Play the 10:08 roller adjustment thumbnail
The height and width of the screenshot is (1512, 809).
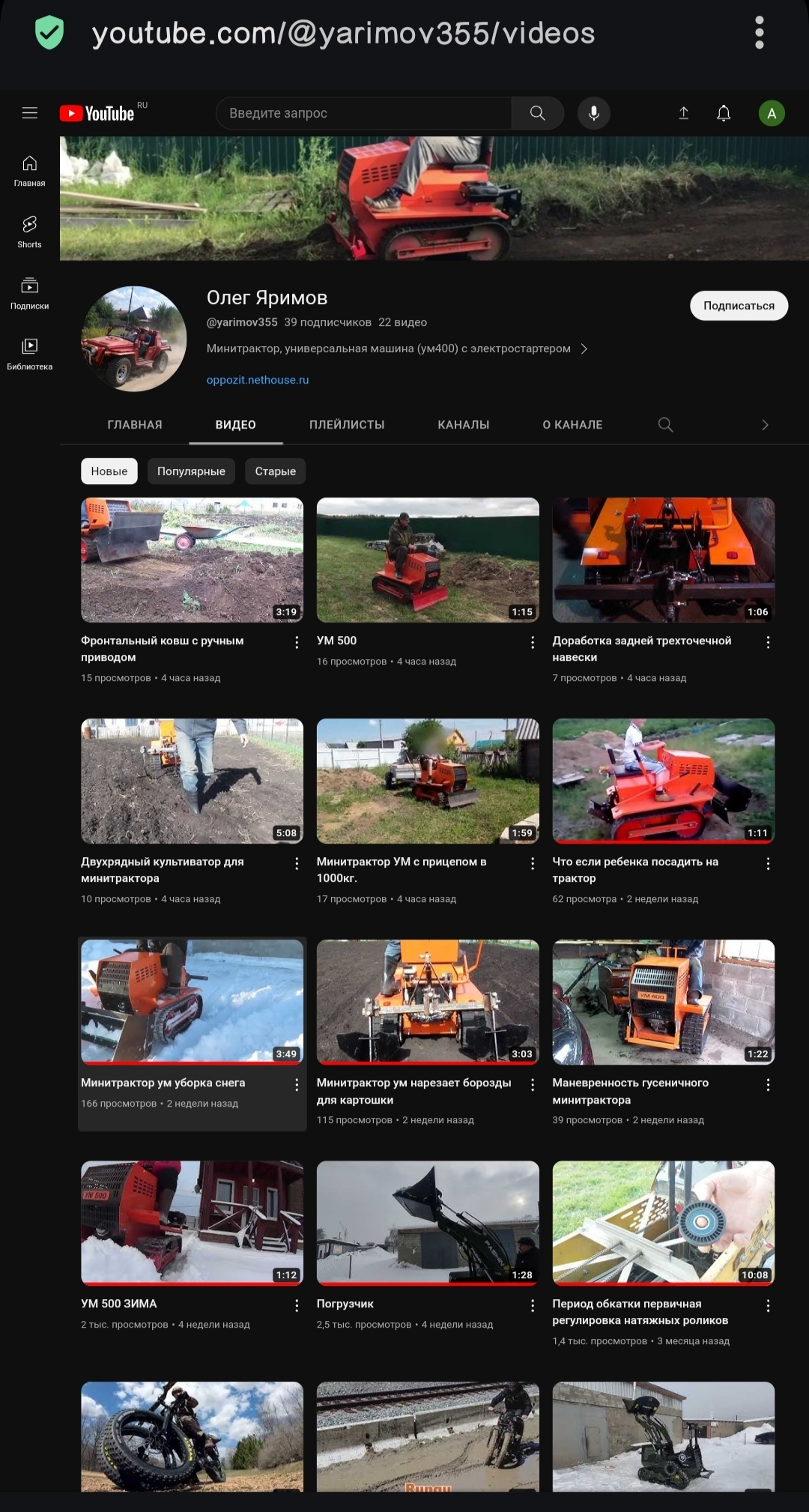point(664,1223)
